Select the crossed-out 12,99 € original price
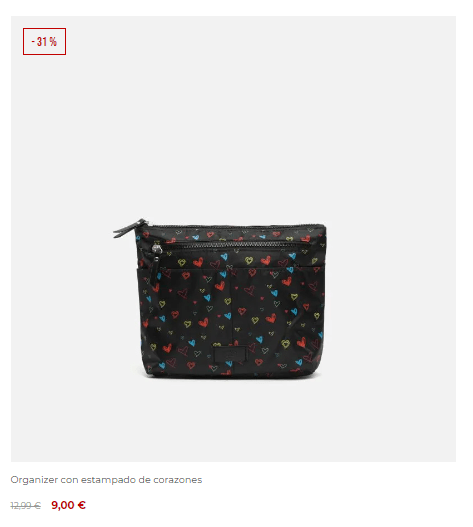Screen dimensions: 473x527 pos(26,505)
